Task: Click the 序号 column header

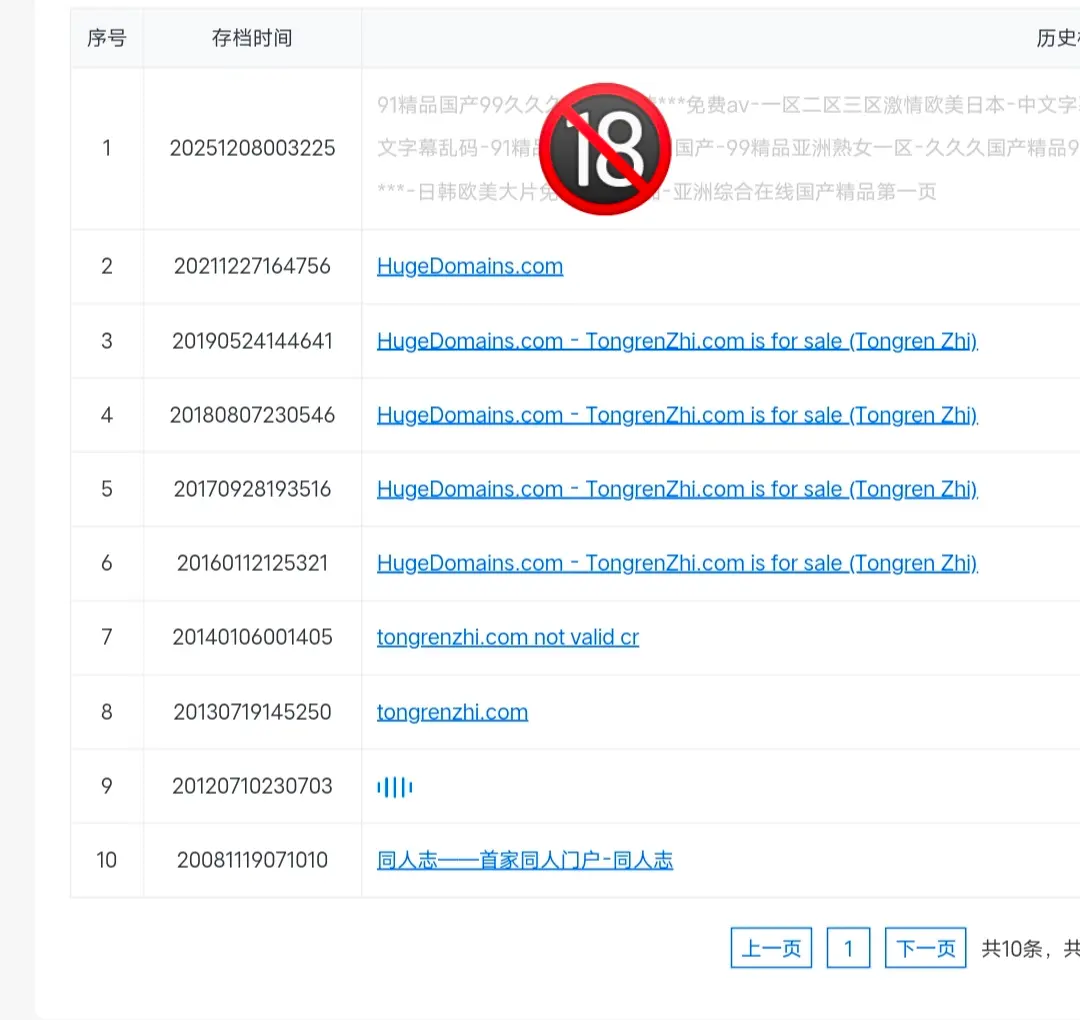Action: (x=107, y=39)
